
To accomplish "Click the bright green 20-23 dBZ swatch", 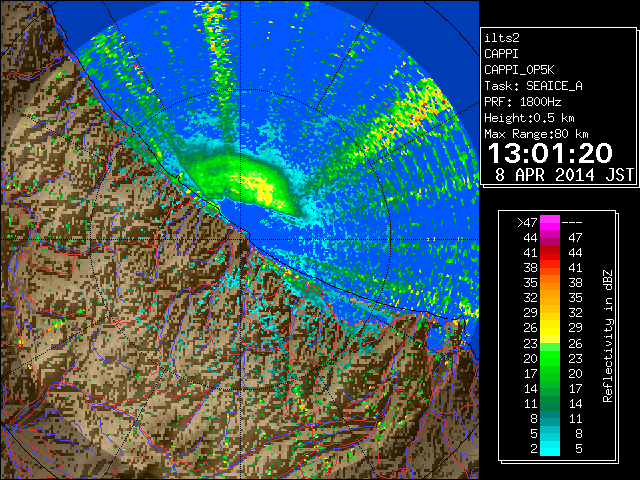I will click(x=550, y=358).
